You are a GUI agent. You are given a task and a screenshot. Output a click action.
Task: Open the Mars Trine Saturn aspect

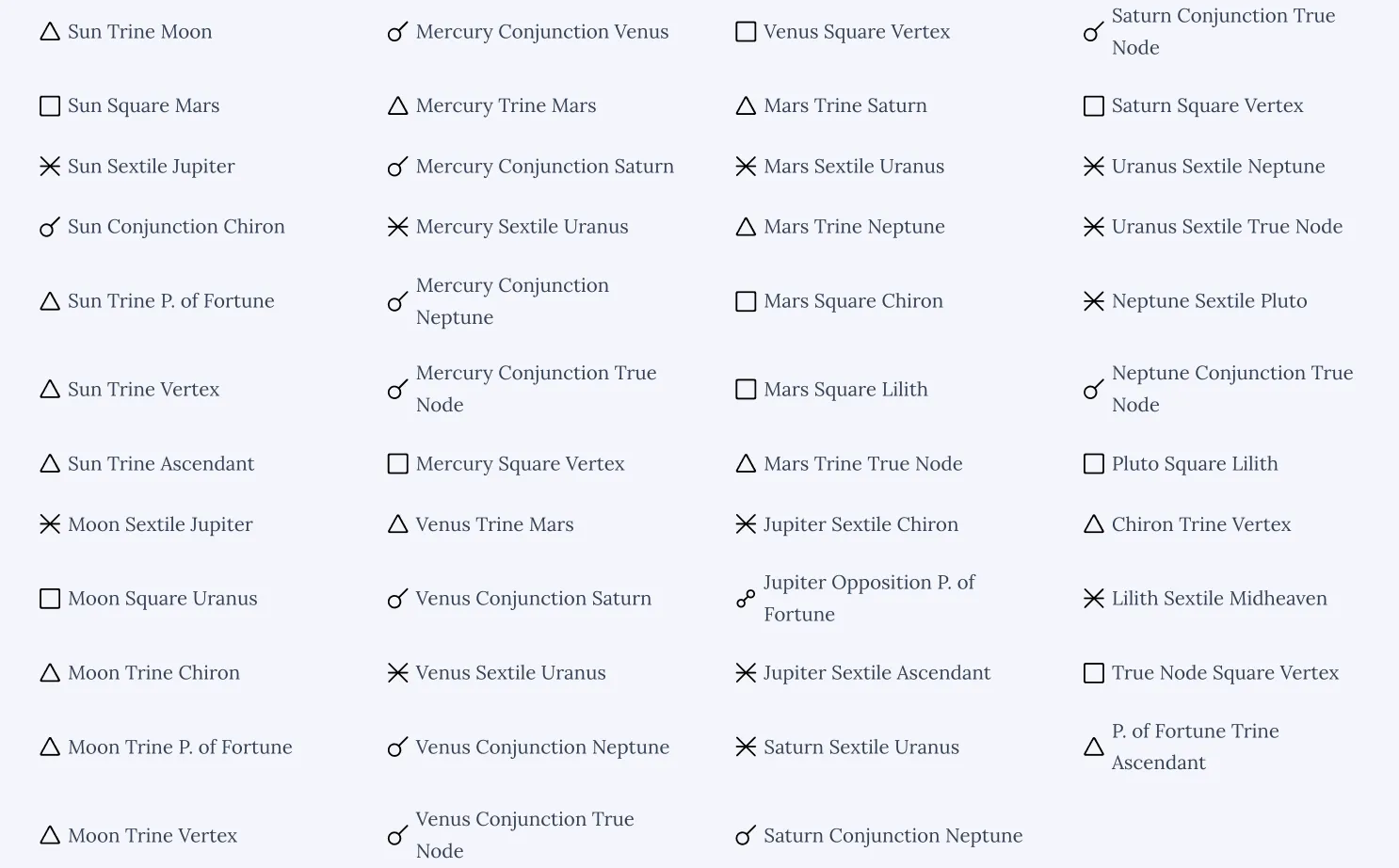[x=844, y=106]
